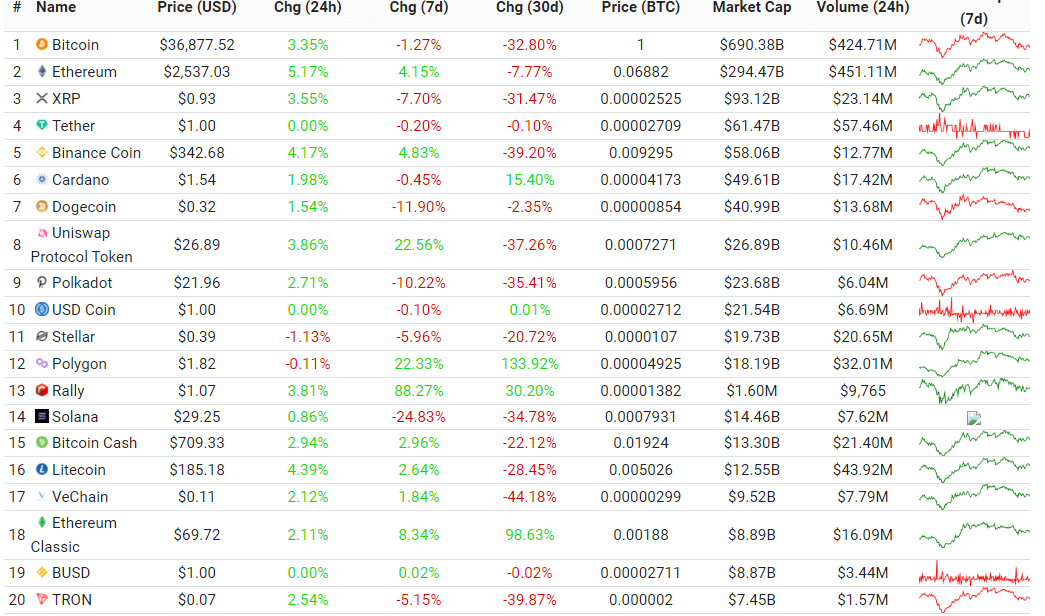This screenshot has width=1045, height=616.
Task: Sort by Price (USD) column header
Action: [x=197, y=7]
